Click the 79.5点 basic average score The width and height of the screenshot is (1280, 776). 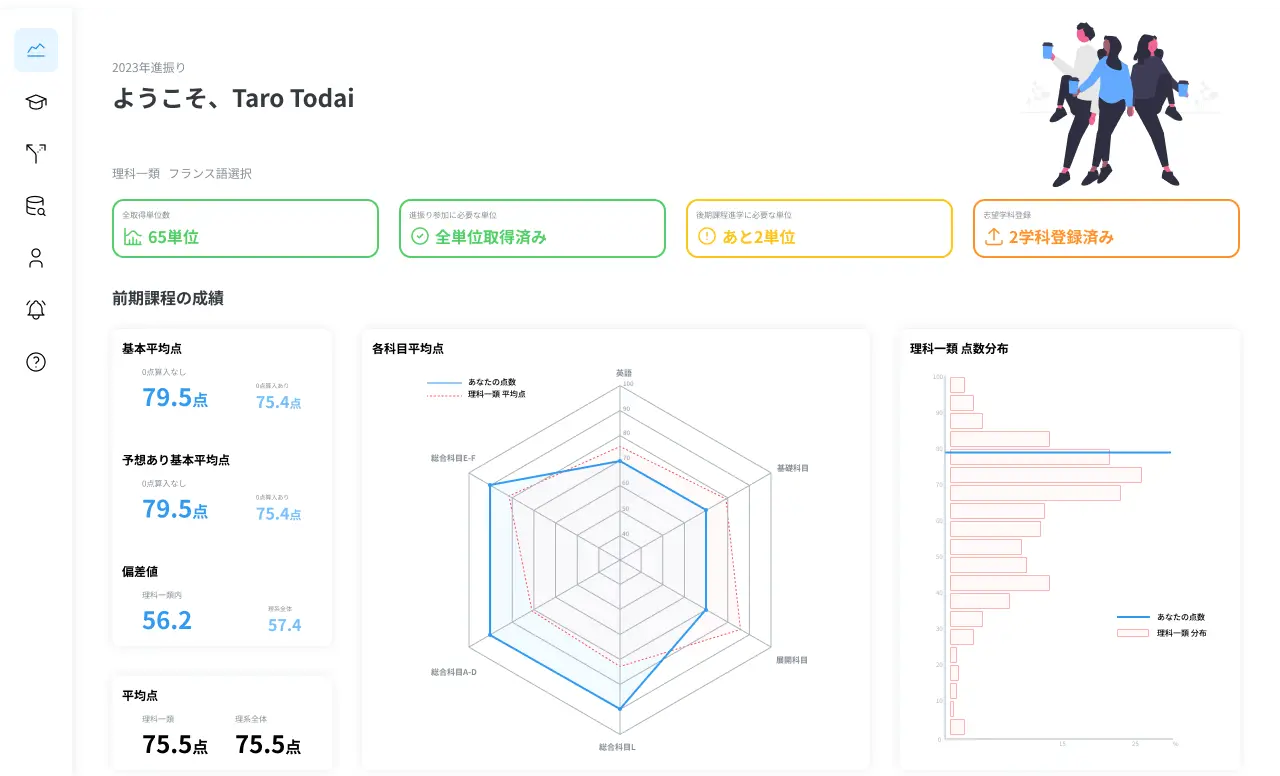pos(175,397)
